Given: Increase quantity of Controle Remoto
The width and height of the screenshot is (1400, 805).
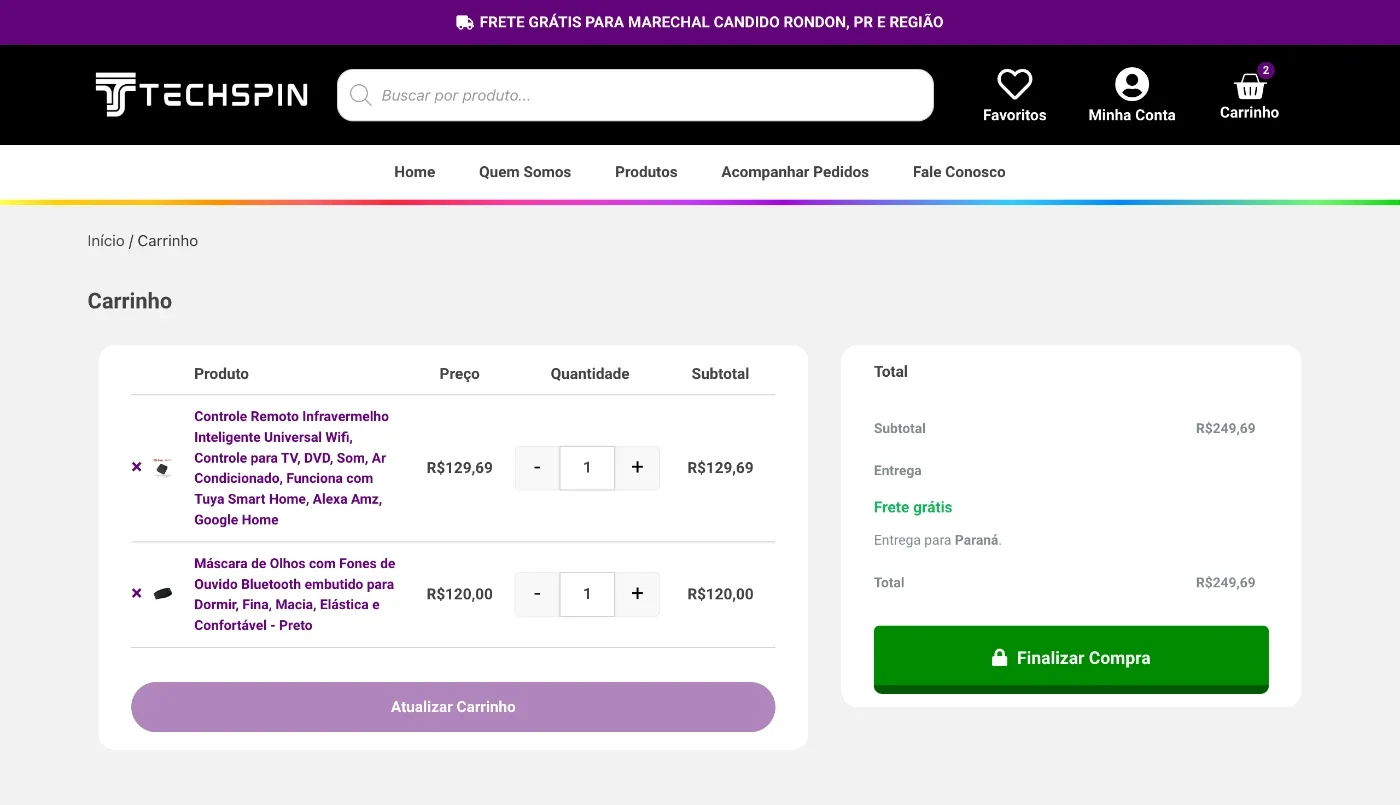Looking at the screenshot, I should [x=637, y=468].
